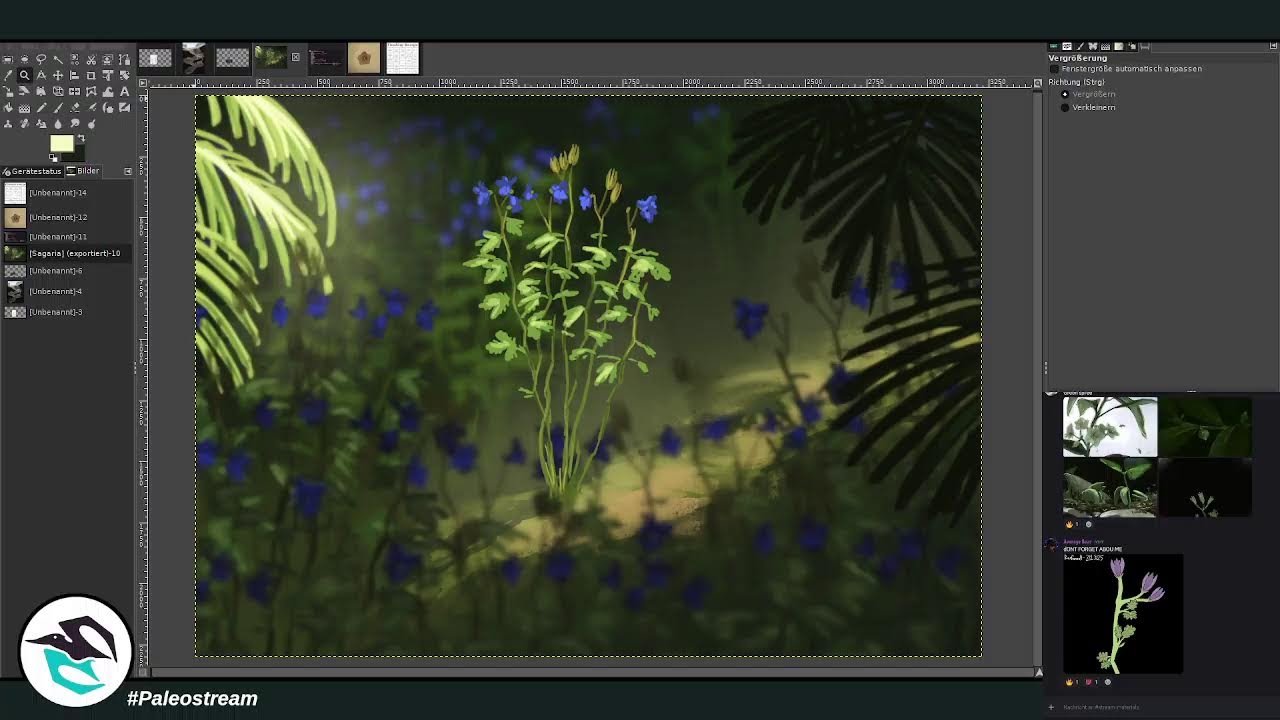Open the Bilder dock configuration menu arrow

(128, 171)
